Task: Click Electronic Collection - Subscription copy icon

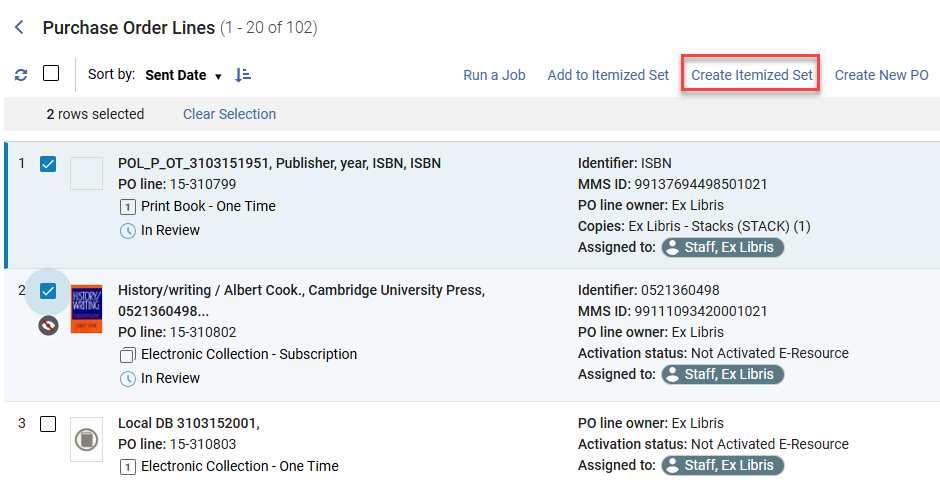Action: (x=127, y=355)
